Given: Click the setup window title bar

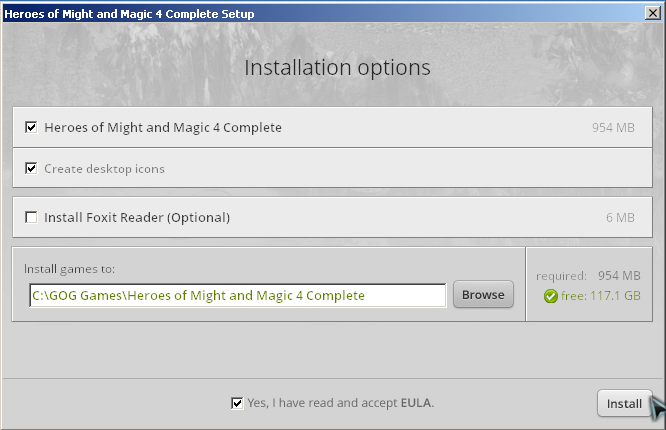Looking at the screenshot, I should (323, 14).
